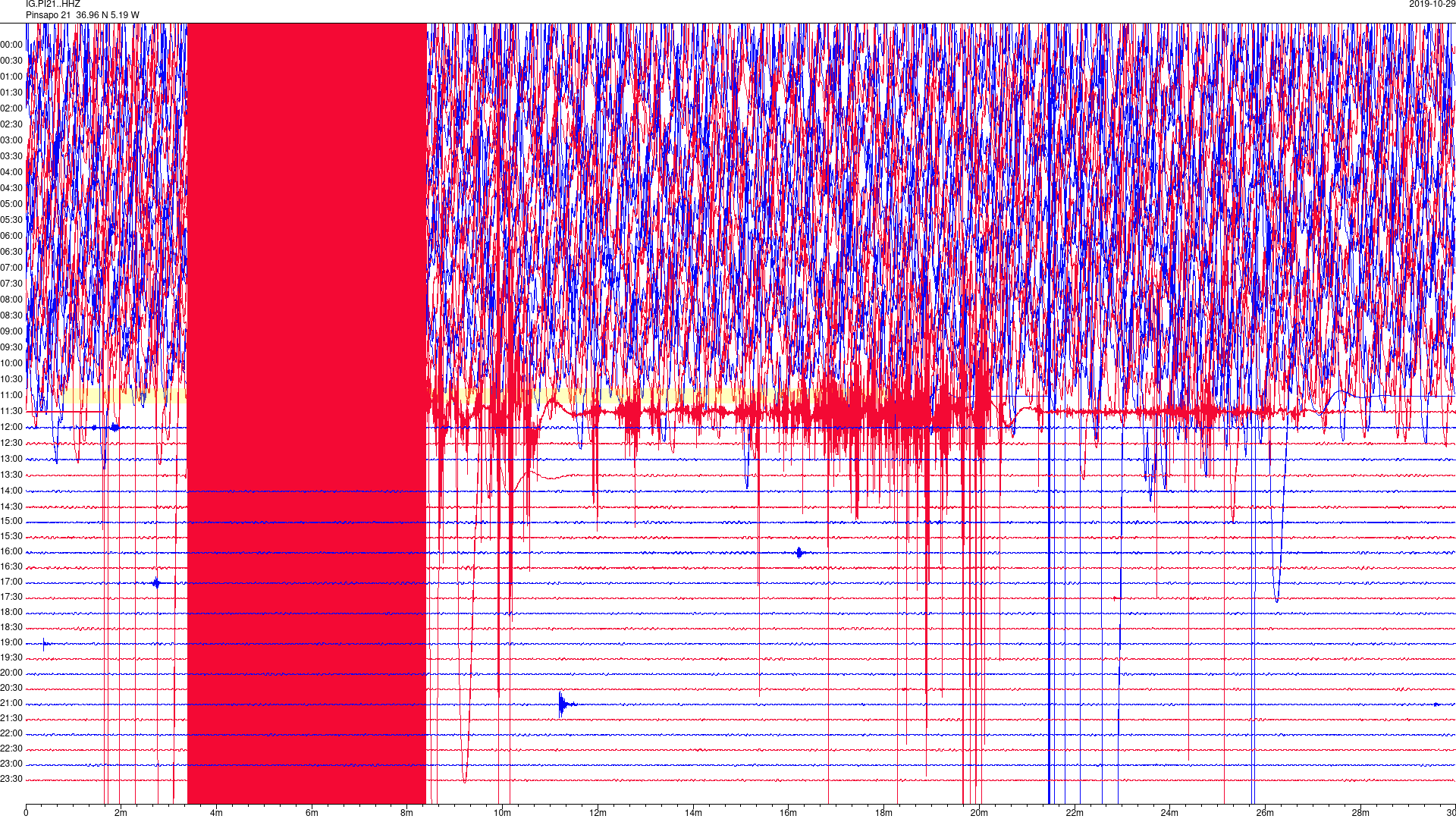Screen dimensions: 1456x819
Task: Select the 09:00 time row label
Action: click(11, 331)
